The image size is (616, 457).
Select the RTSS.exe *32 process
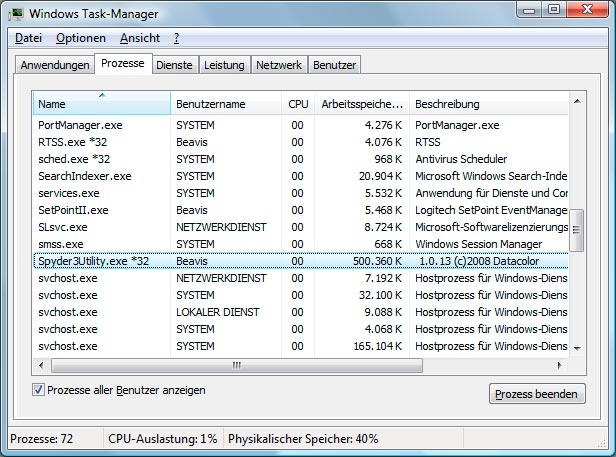[301, 142]
